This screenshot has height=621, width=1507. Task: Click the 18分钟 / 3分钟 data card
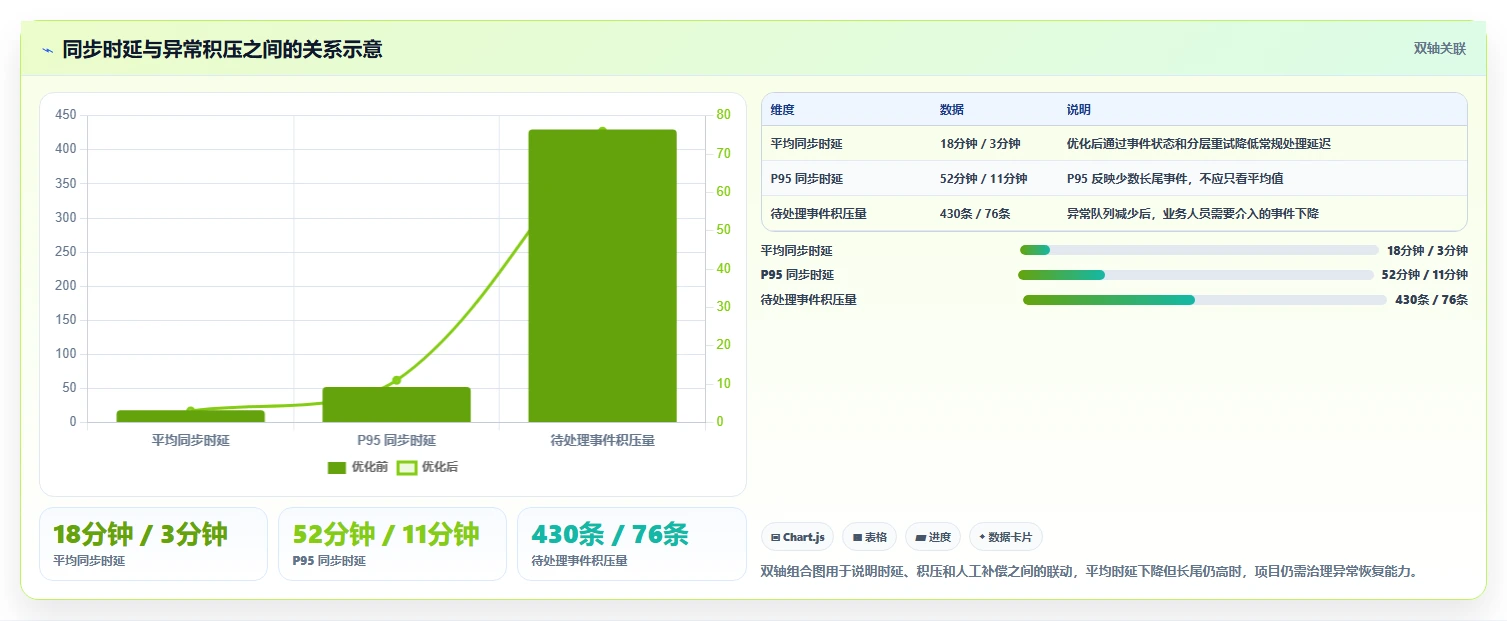click(x=153, y=544)
